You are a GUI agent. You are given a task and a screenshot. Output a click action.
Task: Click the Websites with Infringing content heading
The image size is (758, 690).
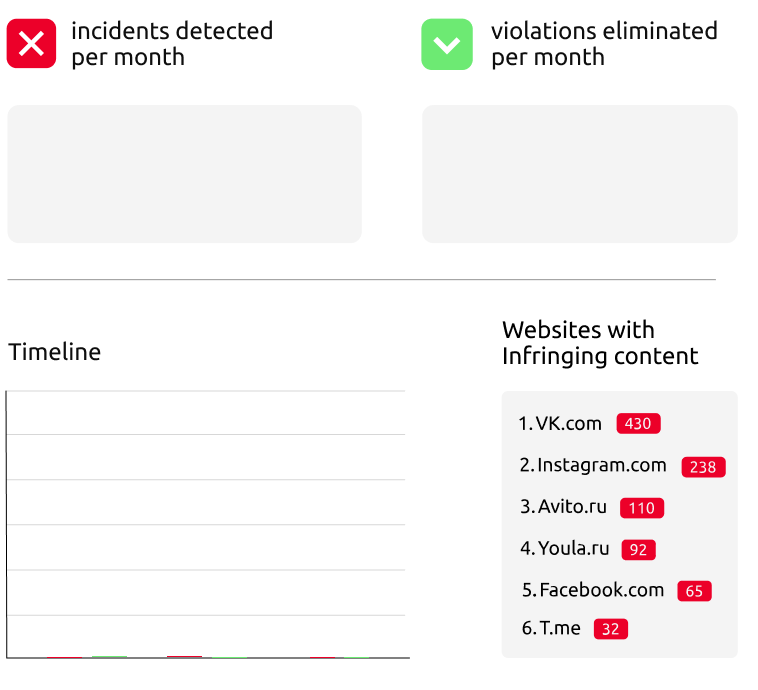600,343
